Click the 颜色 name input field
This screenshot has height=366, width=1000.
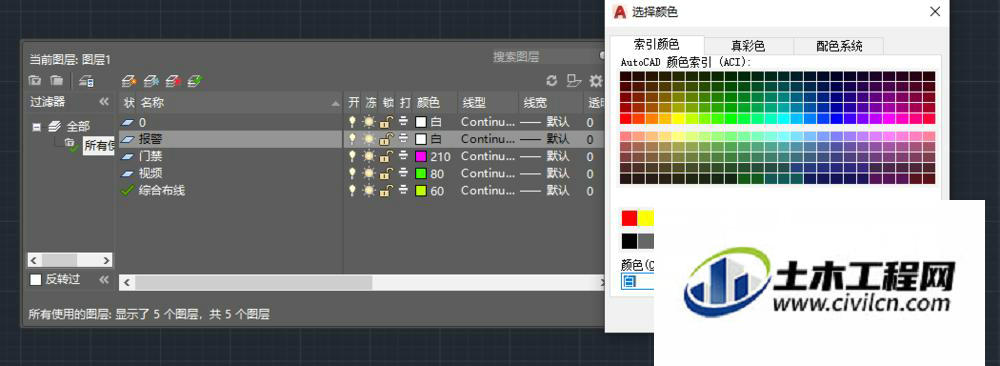click(x=638, y=282)
